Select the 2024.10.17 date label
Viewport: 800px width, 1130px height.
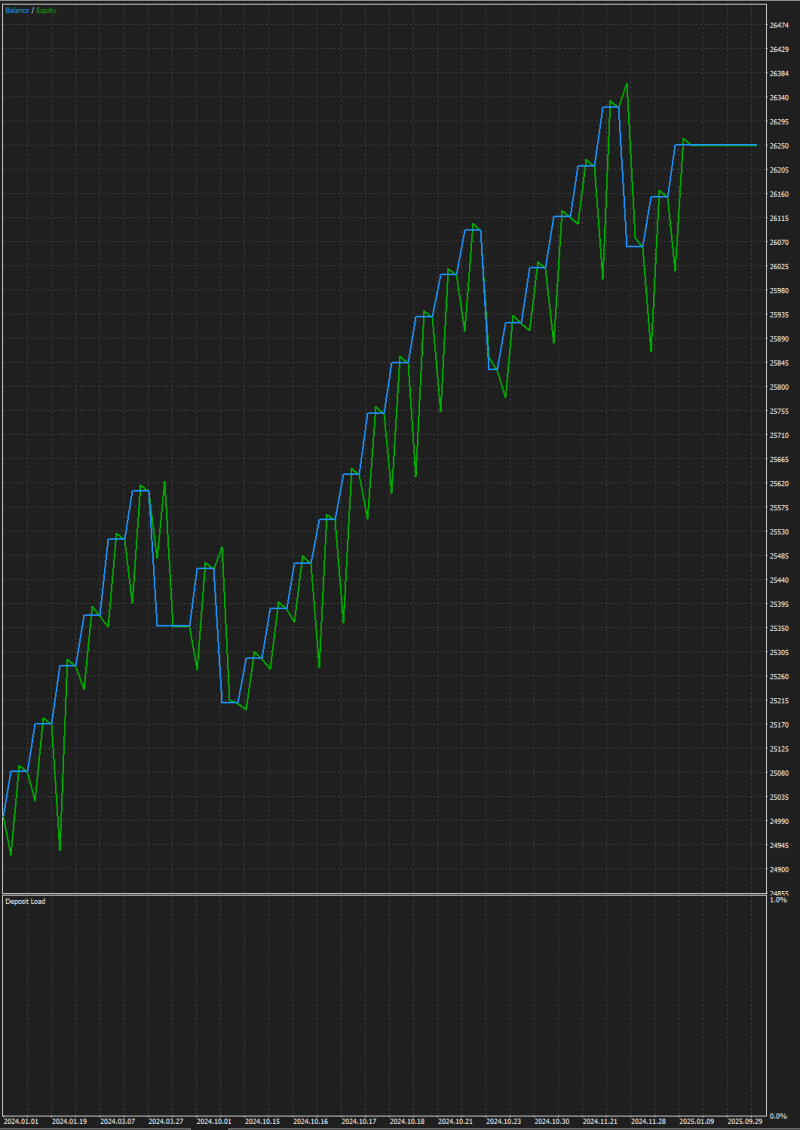[x=359, y=1121]
